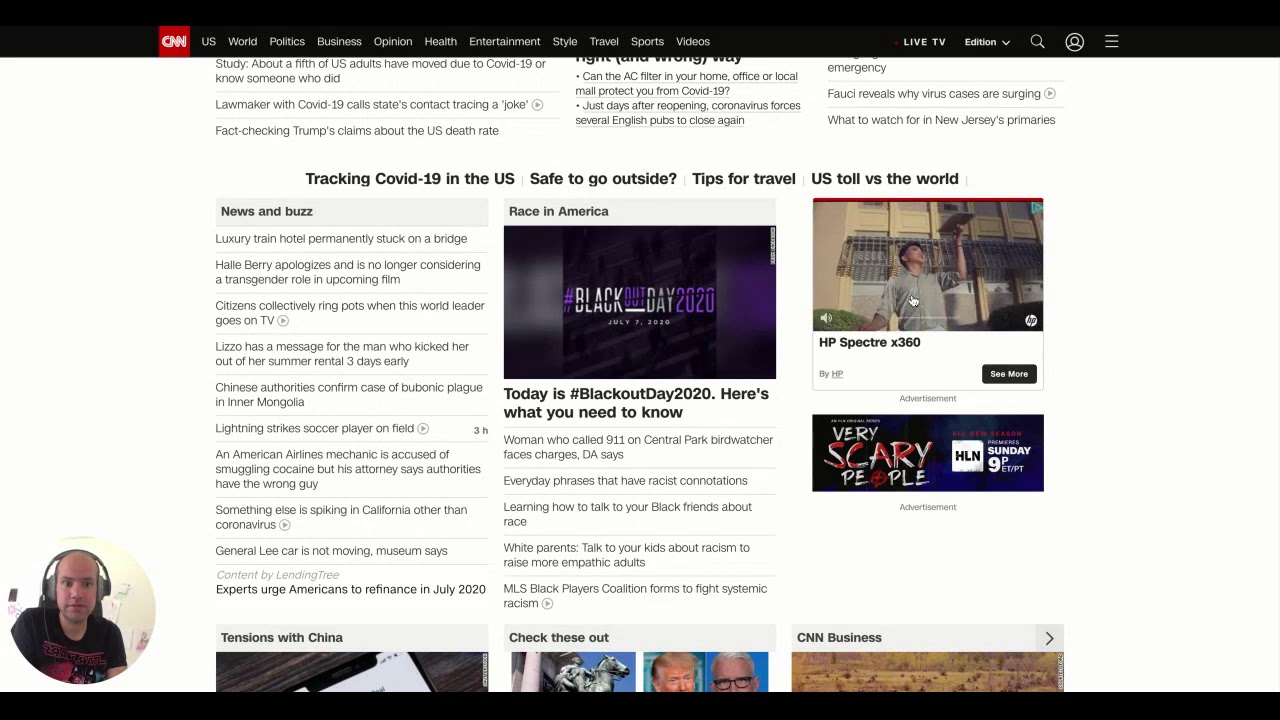Read Fact-checking Trump's death rate claims
This screenshot has width=1280, height=720.
point(357,131)
